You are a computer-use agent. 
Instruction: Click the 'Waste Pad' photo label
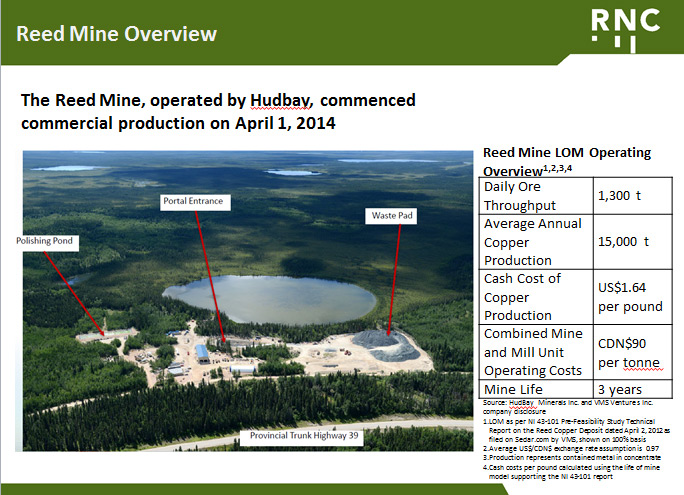[x=391, y=216]
